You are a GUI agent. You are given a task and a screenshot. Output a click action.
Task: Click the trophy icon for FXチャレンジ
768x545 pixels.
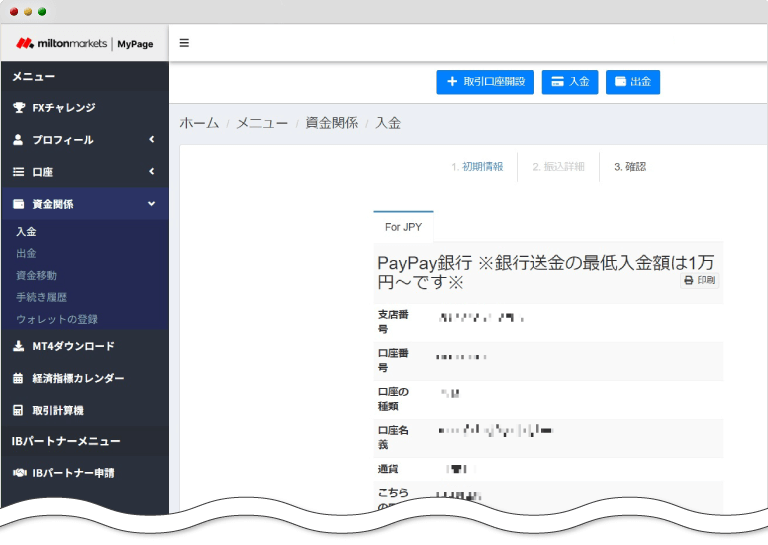pos(19,107)
